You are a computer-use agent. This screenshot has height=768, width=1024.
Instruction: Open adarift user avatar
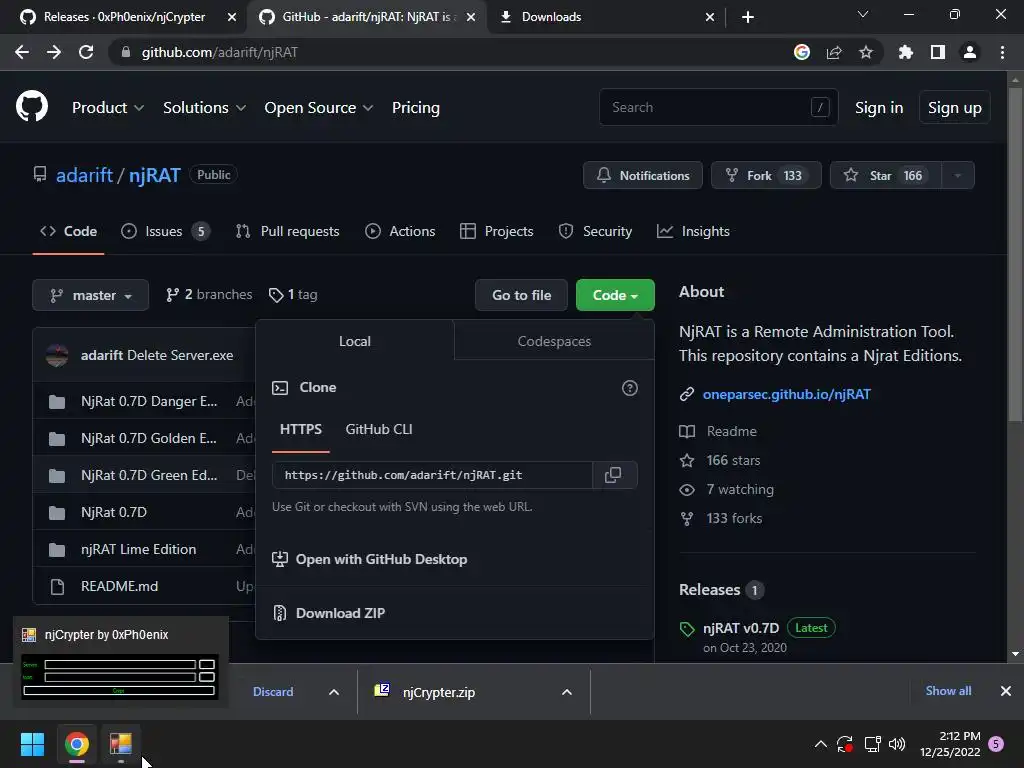click(x=57, y=355)
